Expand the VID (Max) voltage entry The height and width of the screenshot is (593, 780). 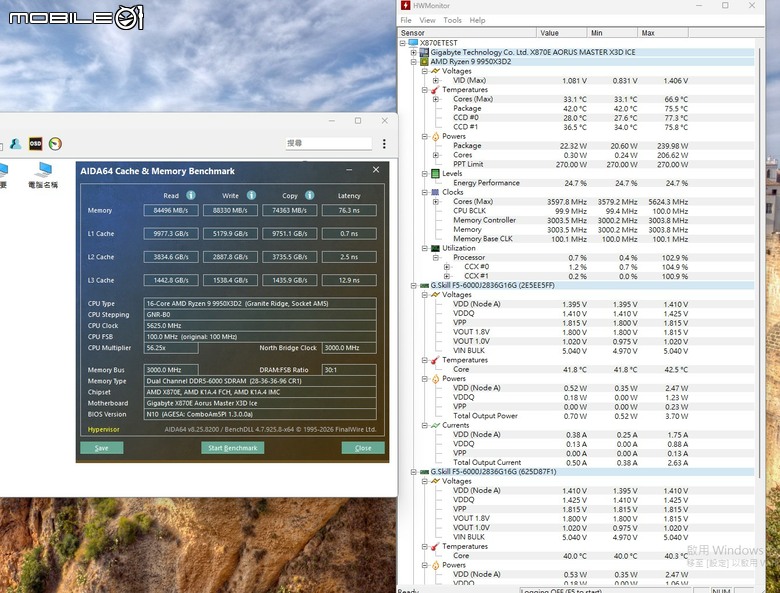[x=435, y=81]
